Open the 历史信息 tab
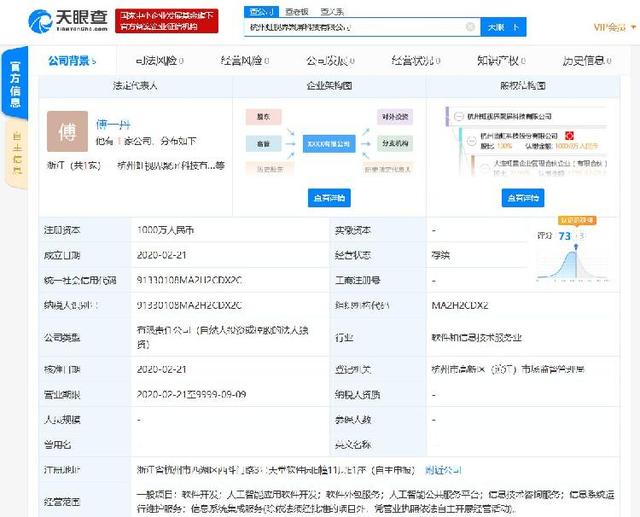Screen dimensions: 640x517 [x=587, y=61]
